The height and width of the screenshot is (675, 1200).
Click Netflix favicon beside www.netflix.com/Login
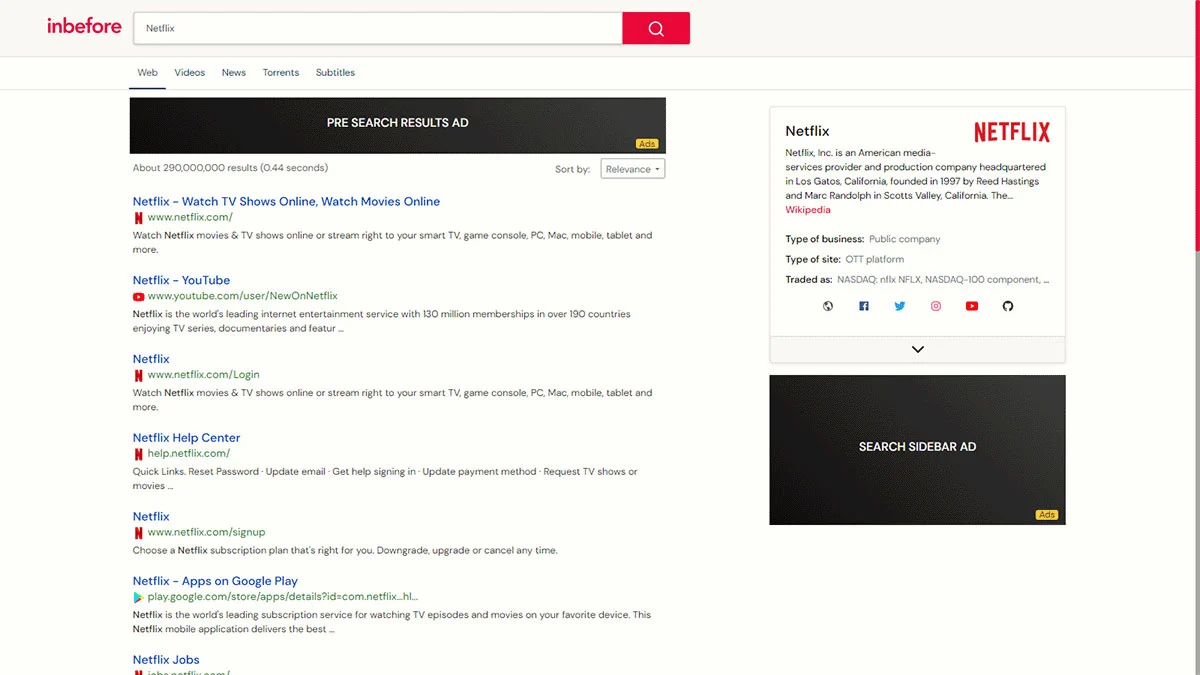pos(139,375)
